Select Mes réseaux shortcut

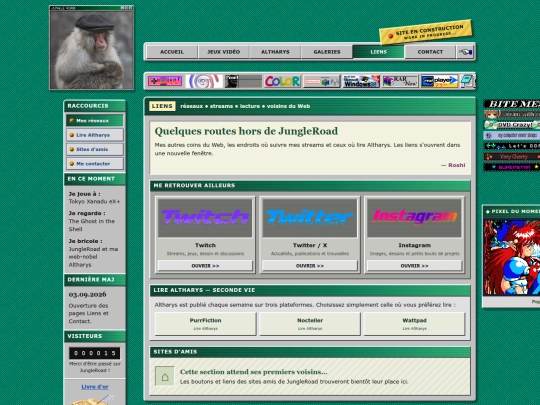point(95,121)
